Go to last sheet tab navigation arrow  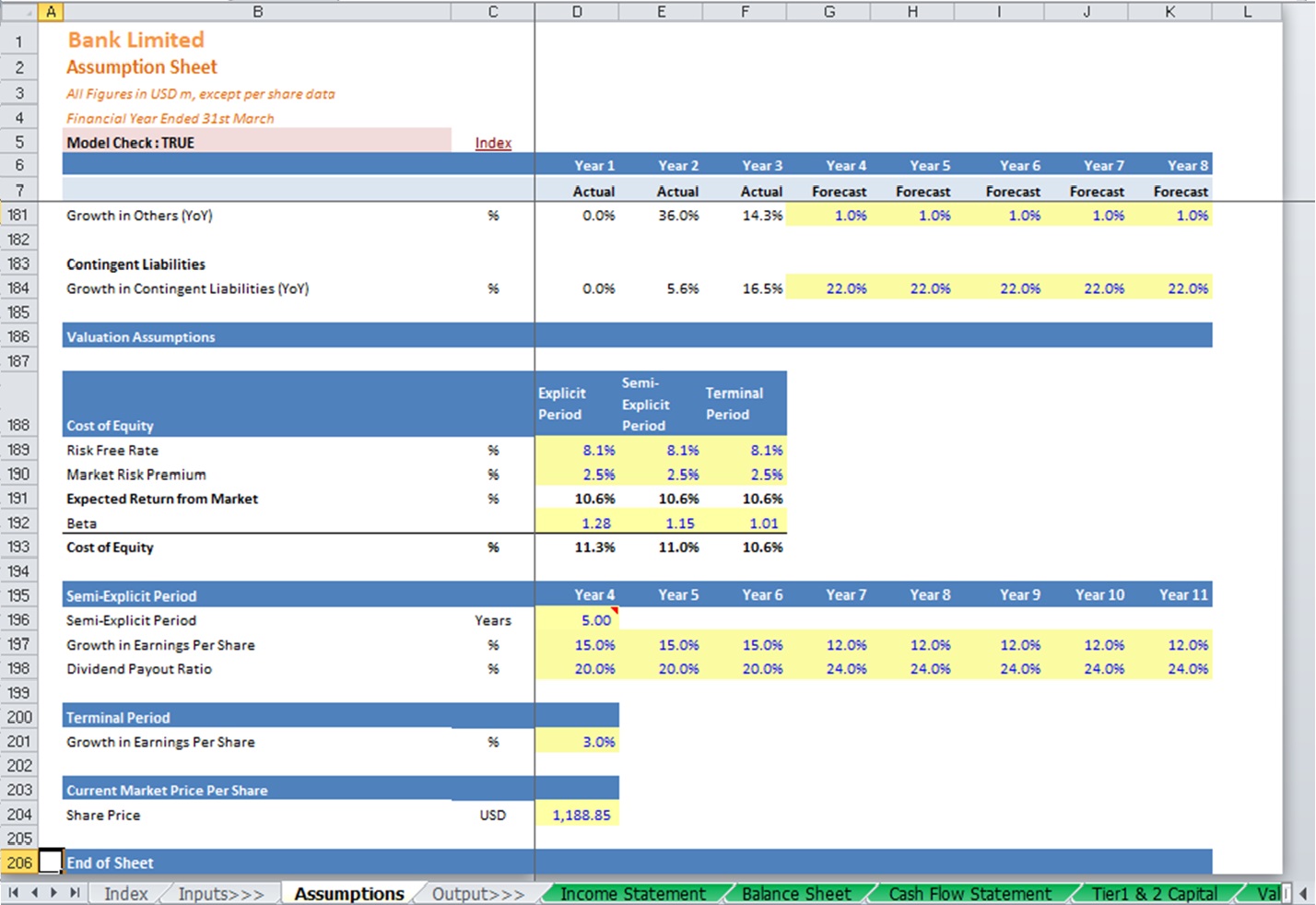(x=75, y=893)
